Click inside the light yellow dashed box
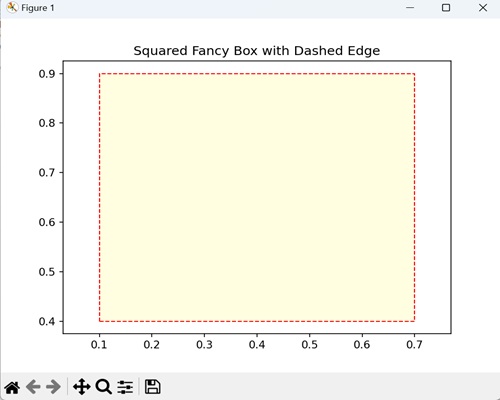Viewport: 500px width, 400px height. (257, 197)
